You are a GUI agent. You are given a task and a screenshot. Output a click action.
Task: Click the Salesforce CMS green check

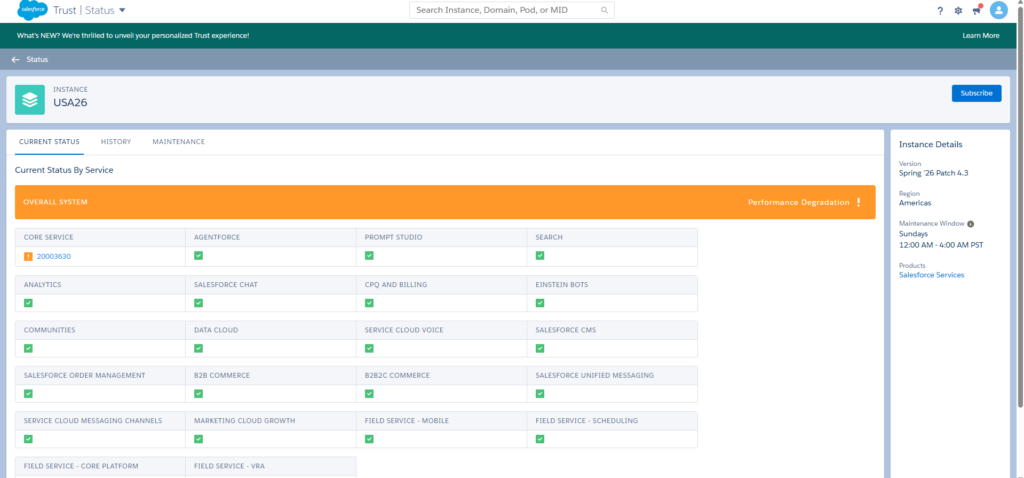tap(540, 348)
